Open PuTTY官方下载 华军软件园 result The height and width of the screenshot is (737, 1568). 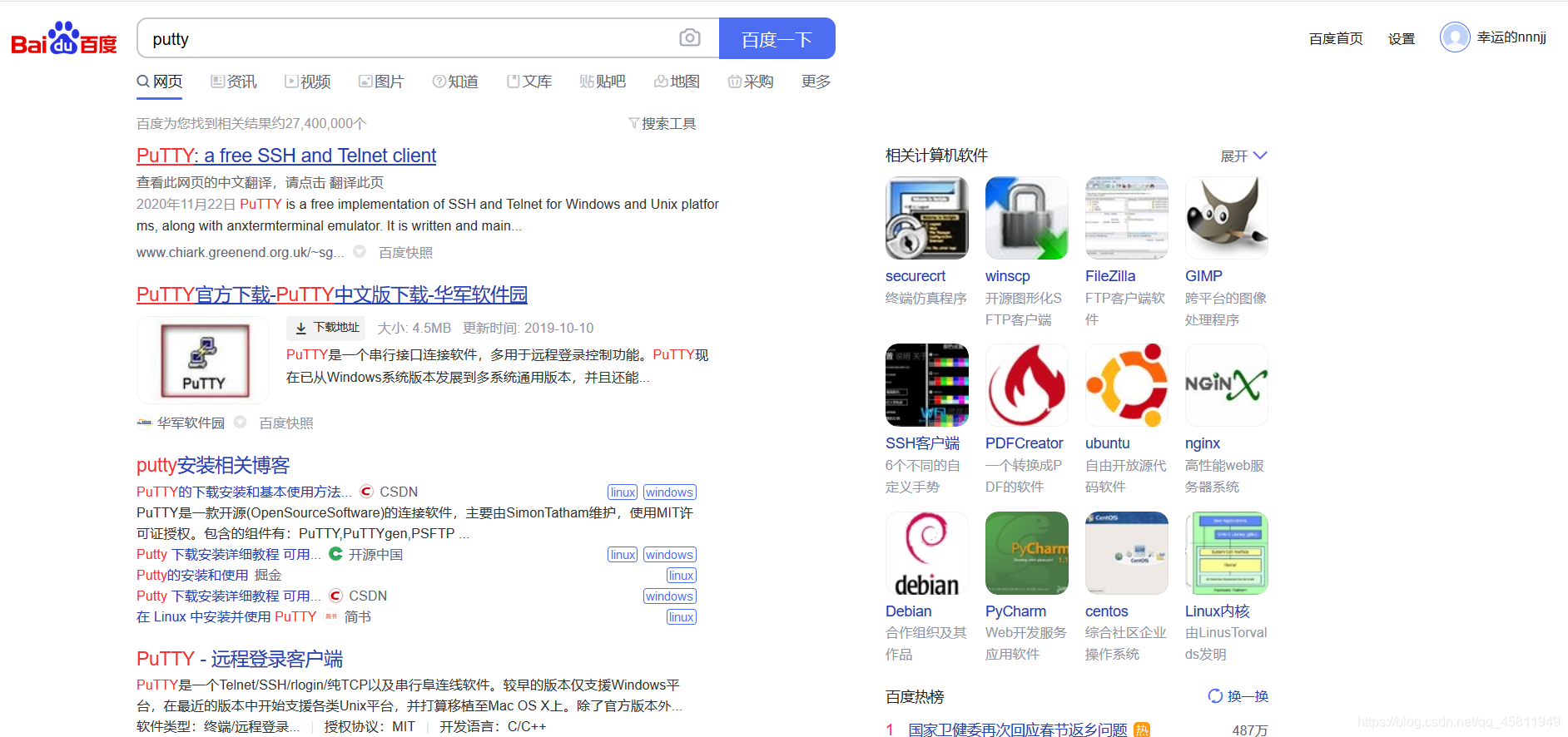[332, 294]
